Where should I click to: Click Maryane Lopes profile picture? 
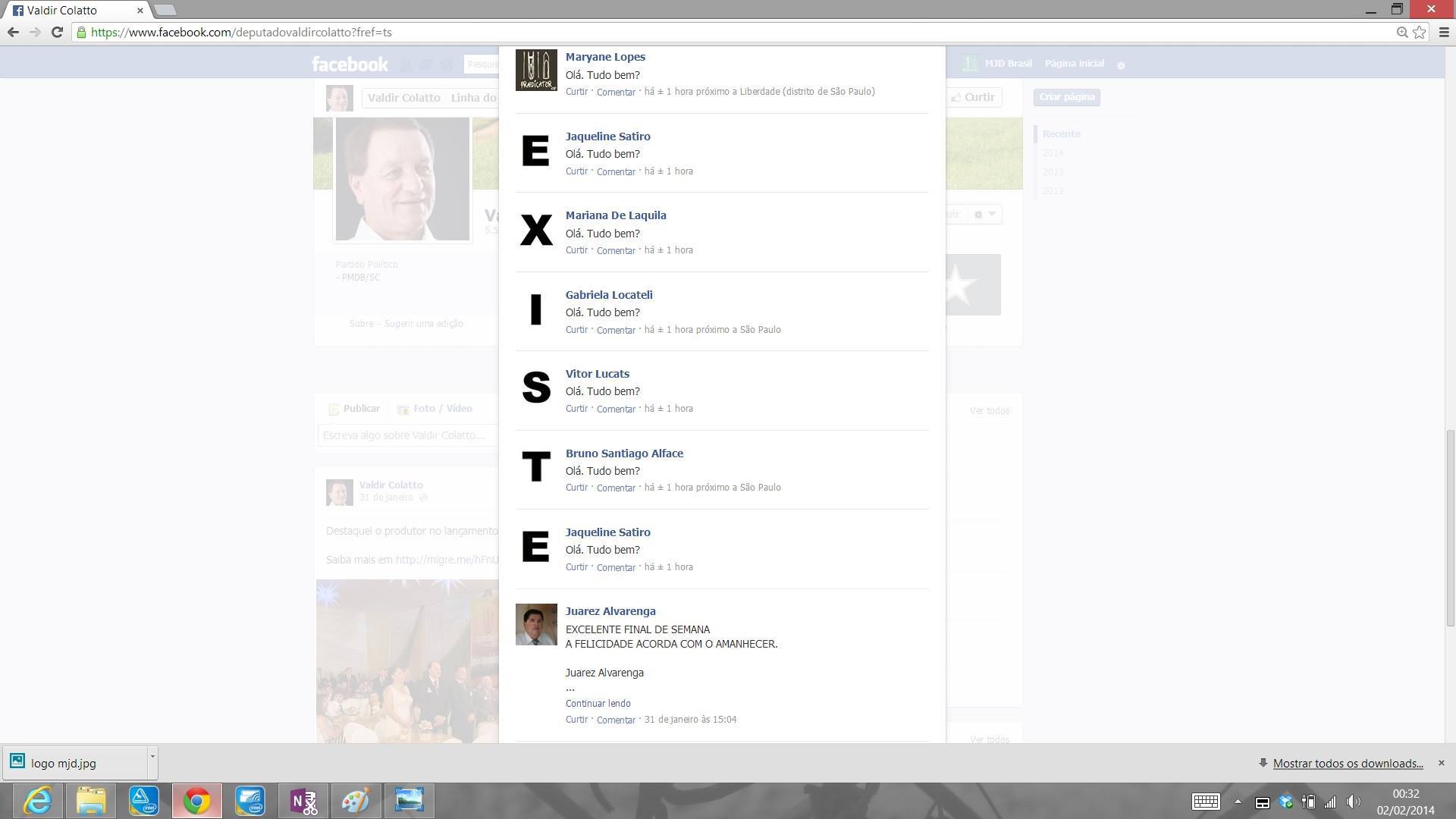point(536,70)
